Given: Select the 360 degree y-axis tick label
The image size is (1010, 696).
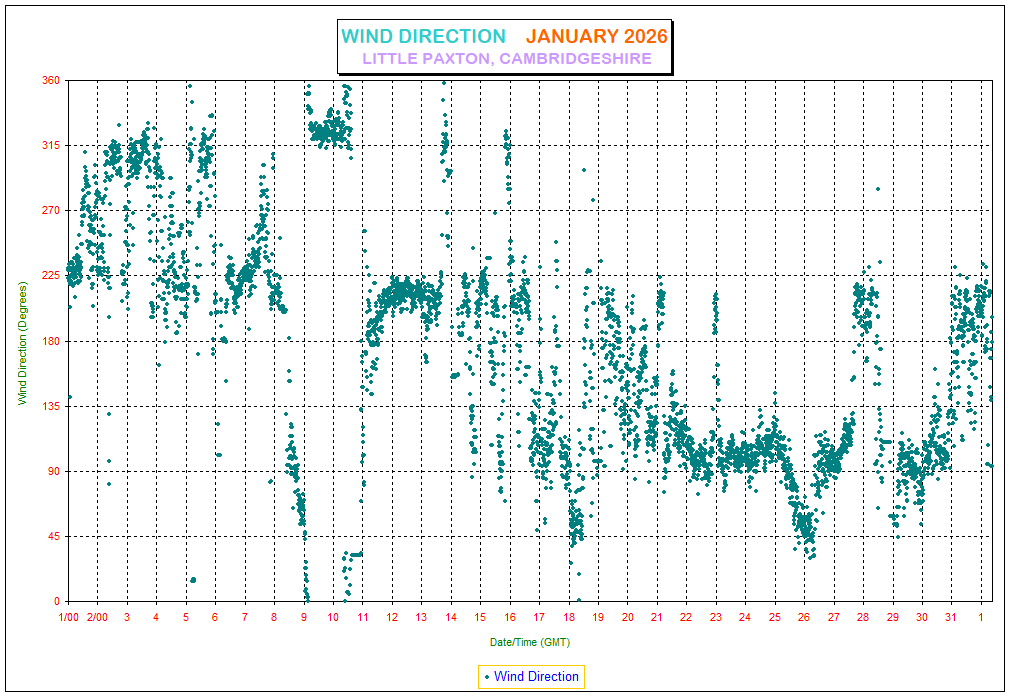Looking at the screenshot, I should coord(51,80).
